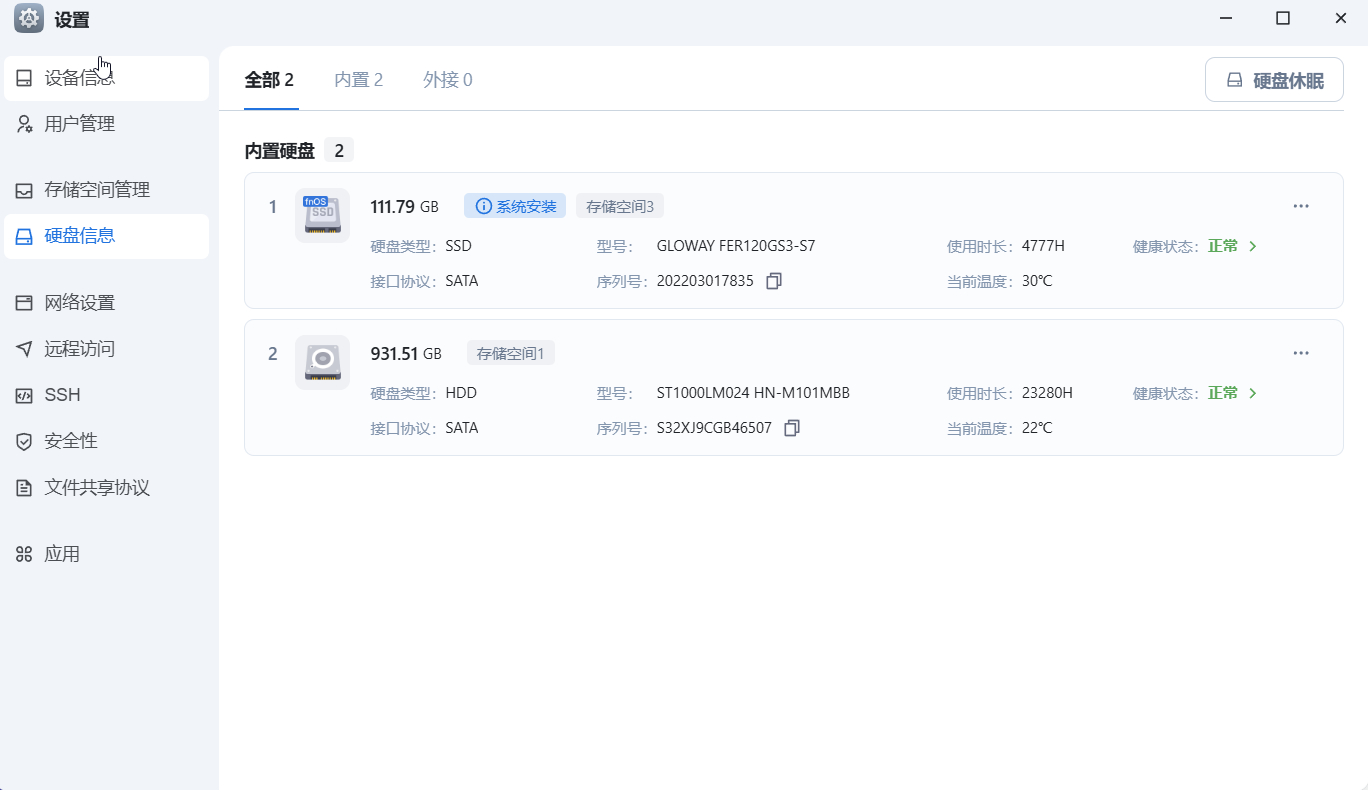The width and height of the screenshot is (1368, 790).
Task: Open more options for 111.79 GB disk
Action: [x=1301, y=206]
